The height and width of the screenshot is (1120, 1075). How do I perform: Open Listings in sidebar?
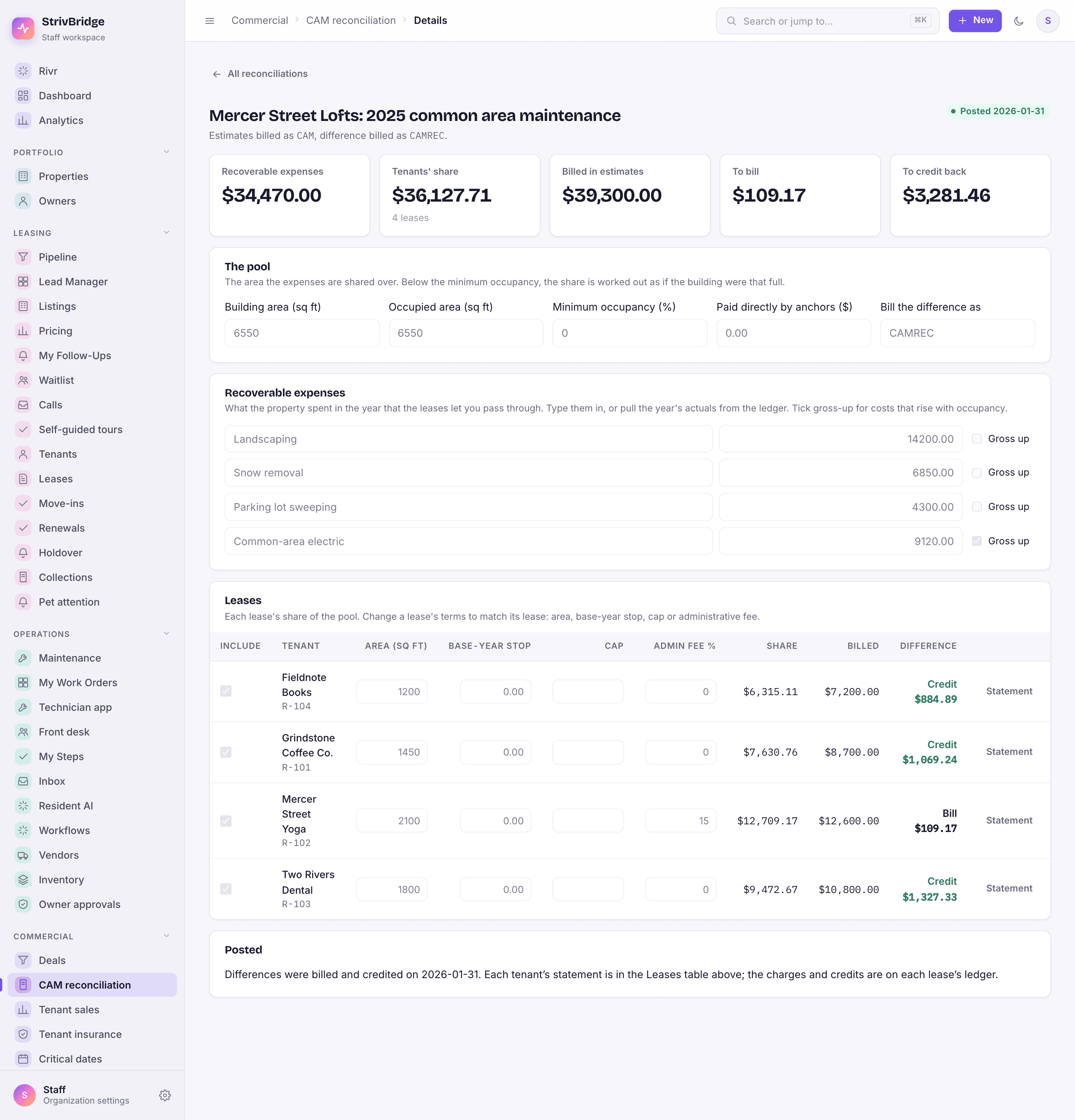click(x=92, y=306)
